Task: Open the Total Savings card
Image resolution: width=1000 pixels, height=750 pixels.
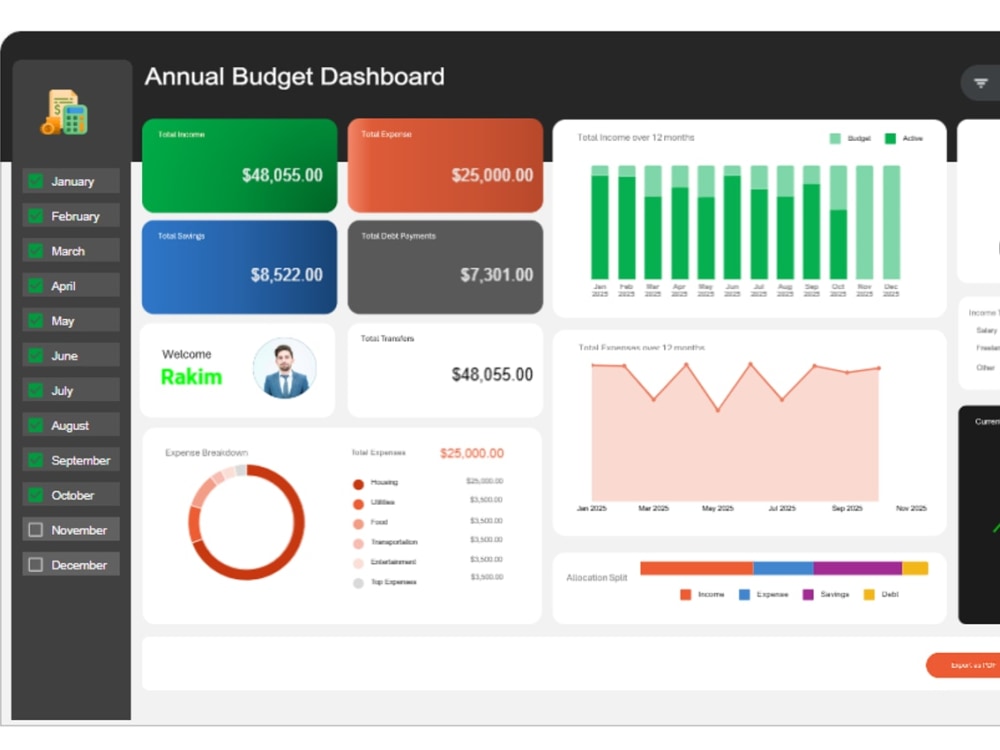Action: (239, 267)
